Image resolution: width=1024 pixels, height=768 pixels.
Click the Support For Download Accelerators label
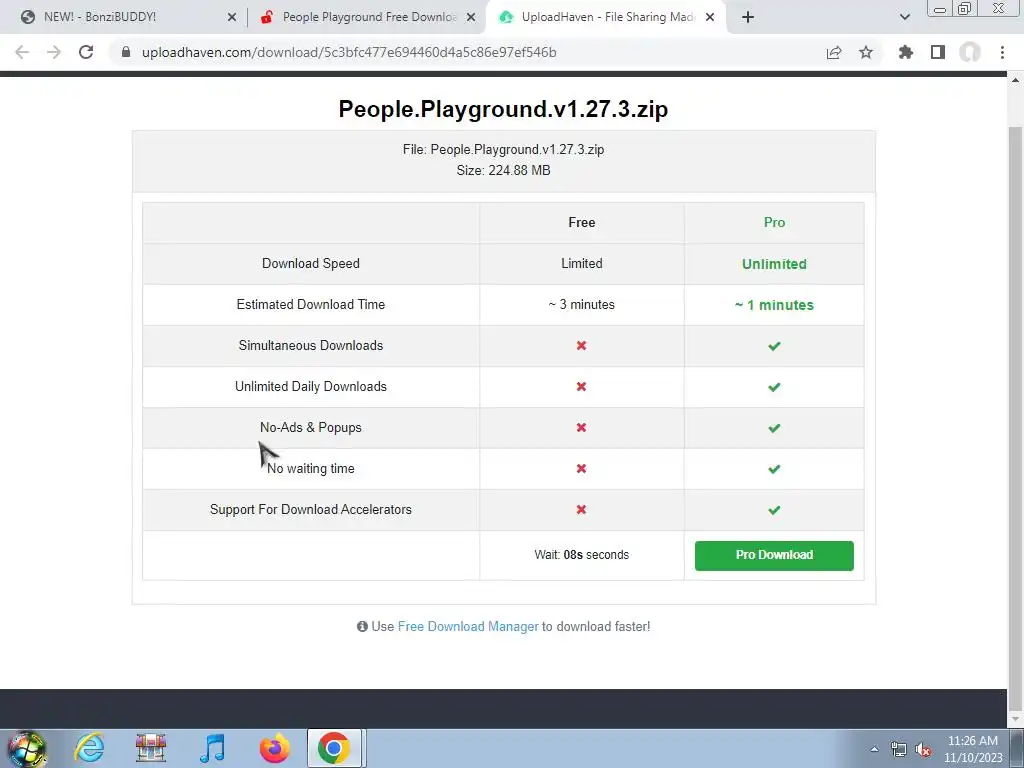click(x=311, y=509)
